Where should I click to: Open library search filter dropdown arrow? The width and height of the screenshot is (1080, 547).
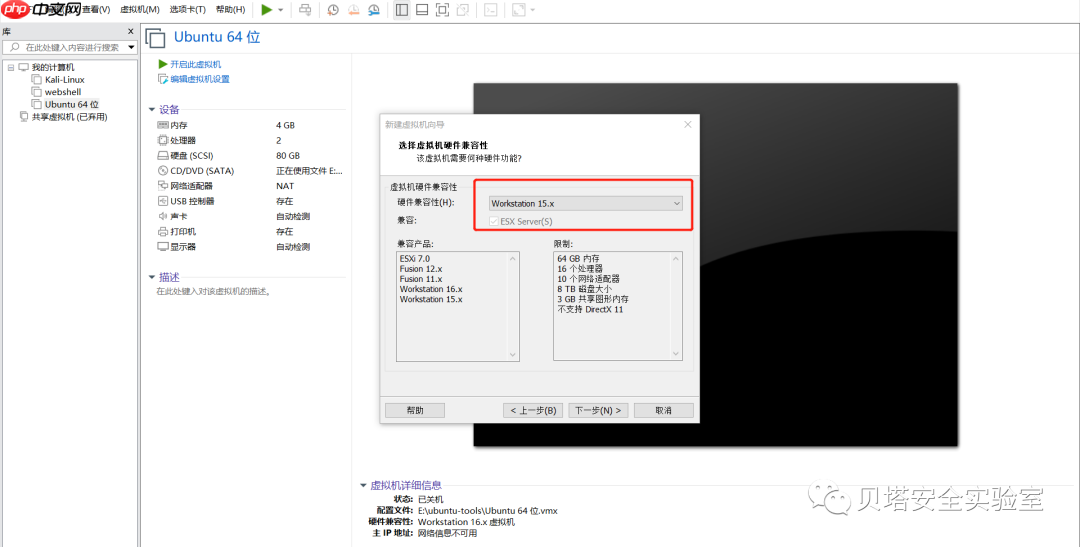coord(132,48)
